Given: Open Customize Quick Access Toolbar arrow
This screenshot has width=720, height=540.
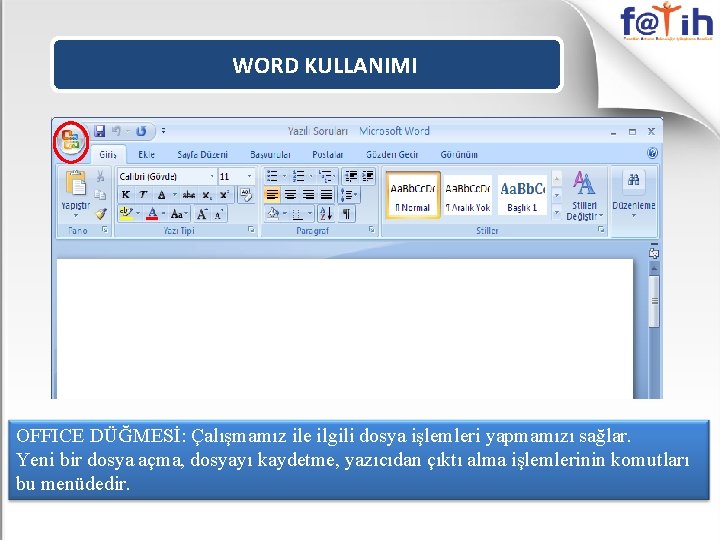Looking at the screenshot, I should (163, 131).
